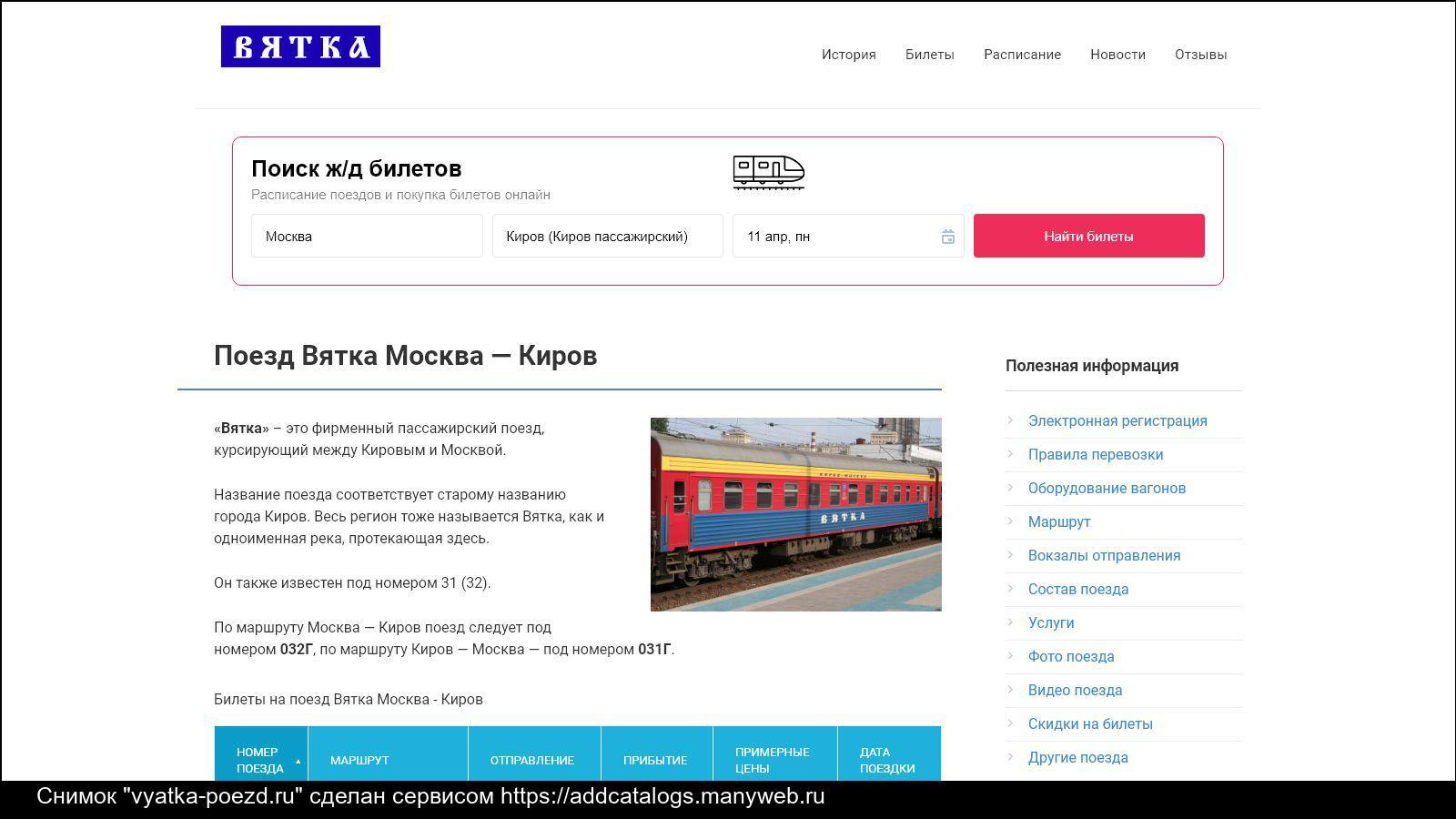Open the Вятка train photo
This screenshot has width=1456, height=819.
[x=795, y=514]
